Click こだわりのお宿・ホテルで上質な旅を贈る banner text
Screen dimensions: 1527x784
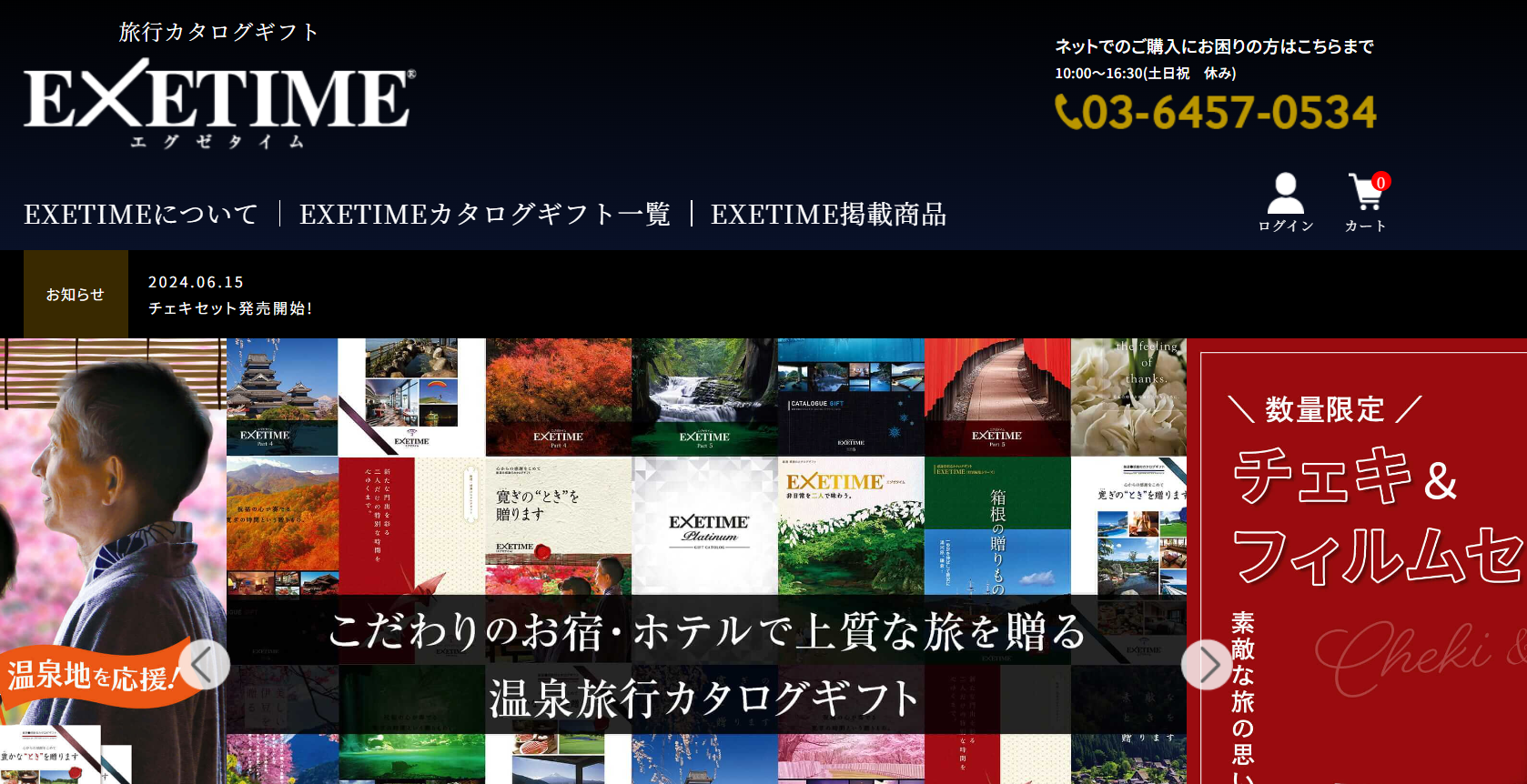(707, 630)
